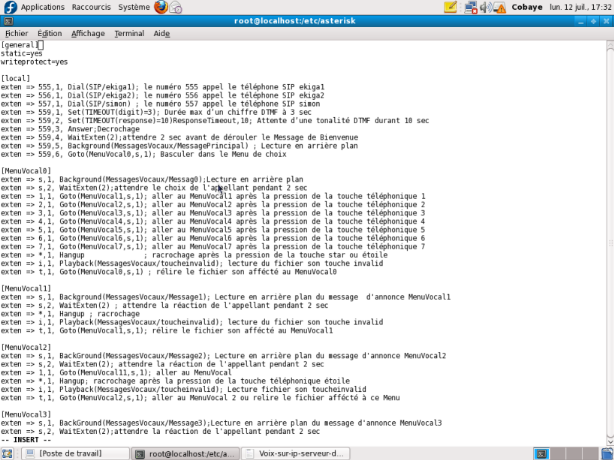Open the Terminal menu

[129, 33]
